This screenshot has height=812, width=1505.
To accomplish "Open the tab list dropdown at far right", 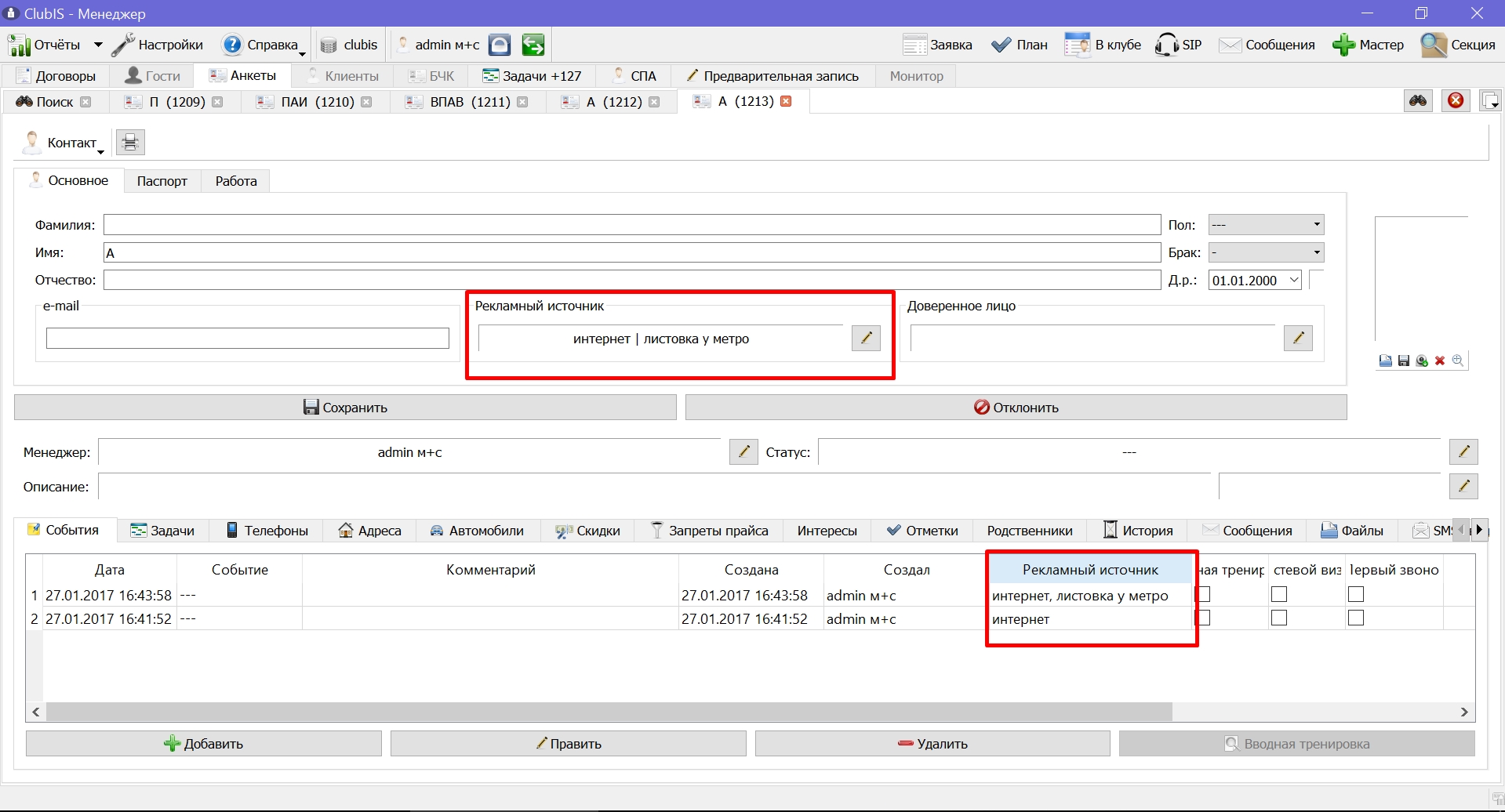I will (1490, 101).
